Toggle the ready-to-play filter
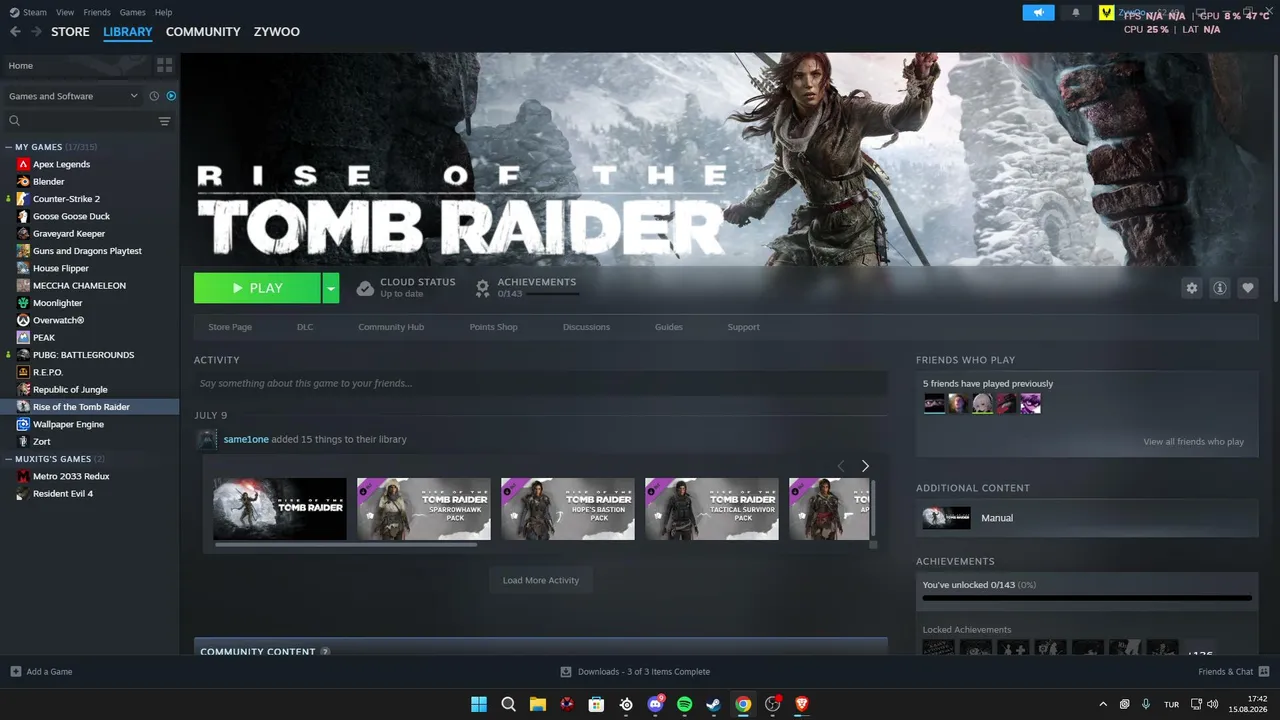 171,96
